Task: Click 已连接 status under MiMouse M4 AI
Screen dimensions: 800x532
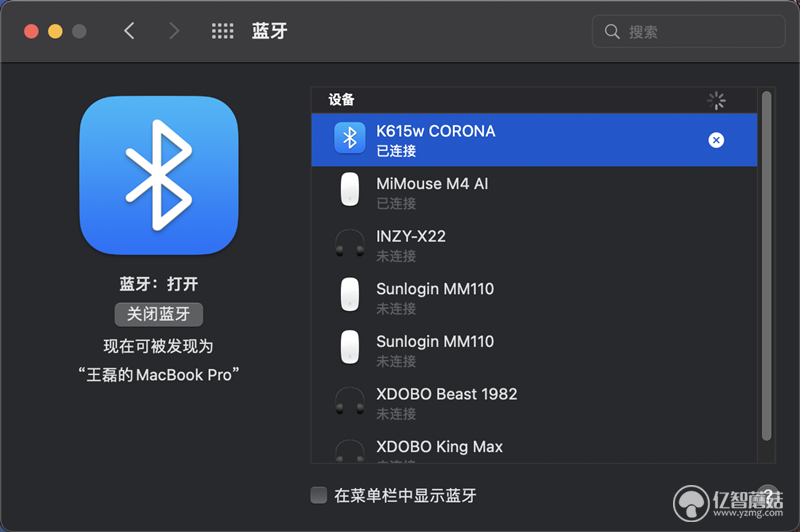Action: [x=396, y=204]
